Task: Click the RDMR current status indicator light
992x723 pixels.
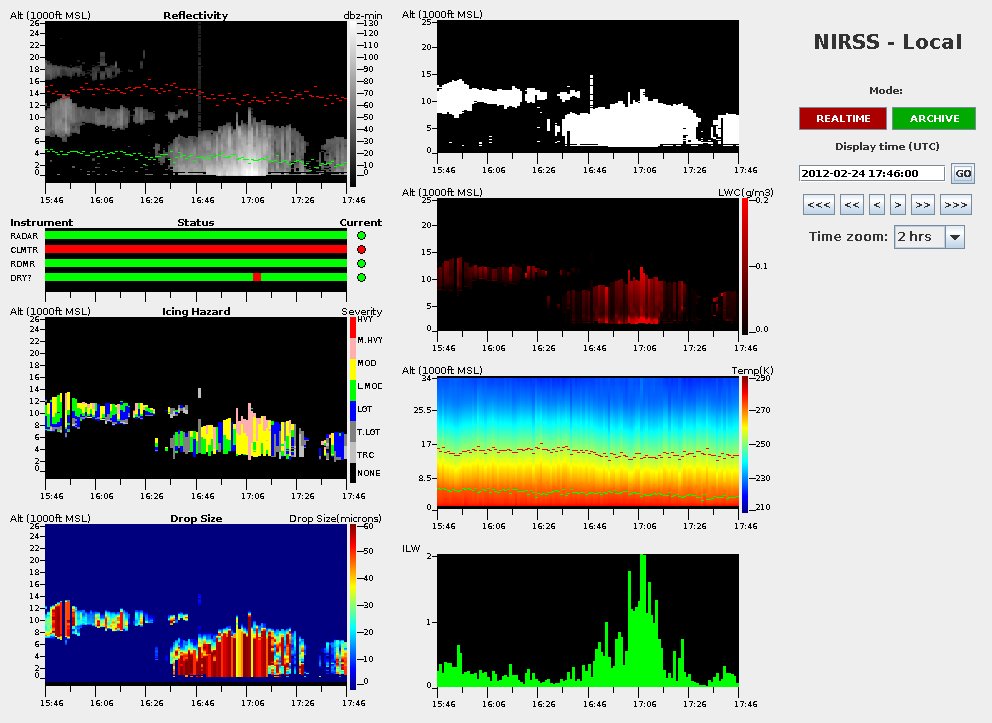Action: tap(361, 263)
